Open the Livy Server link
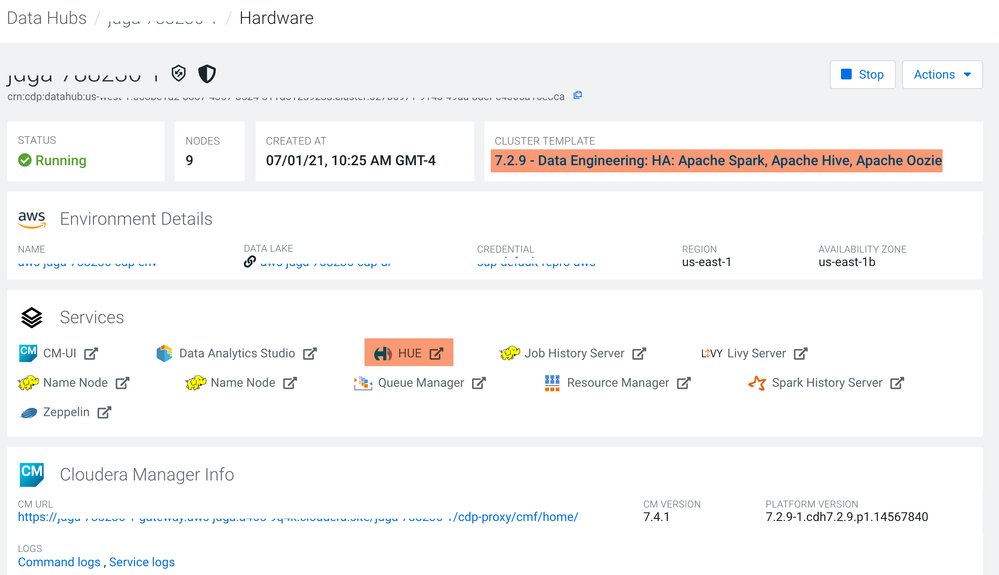The width and height of the screenshot is (999, 575). click(756, 353)
